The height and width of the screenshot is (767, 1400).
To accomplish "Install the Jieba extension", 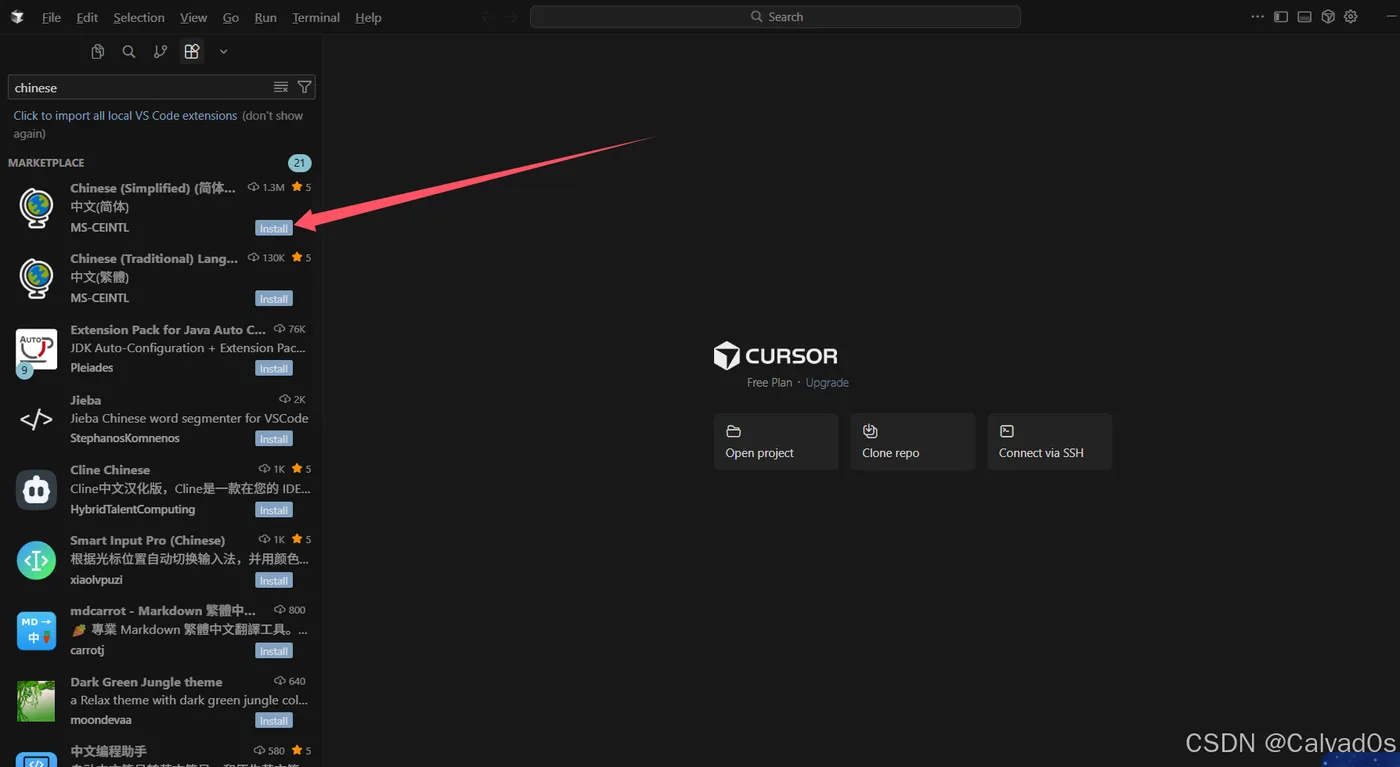I will point(274,439).
